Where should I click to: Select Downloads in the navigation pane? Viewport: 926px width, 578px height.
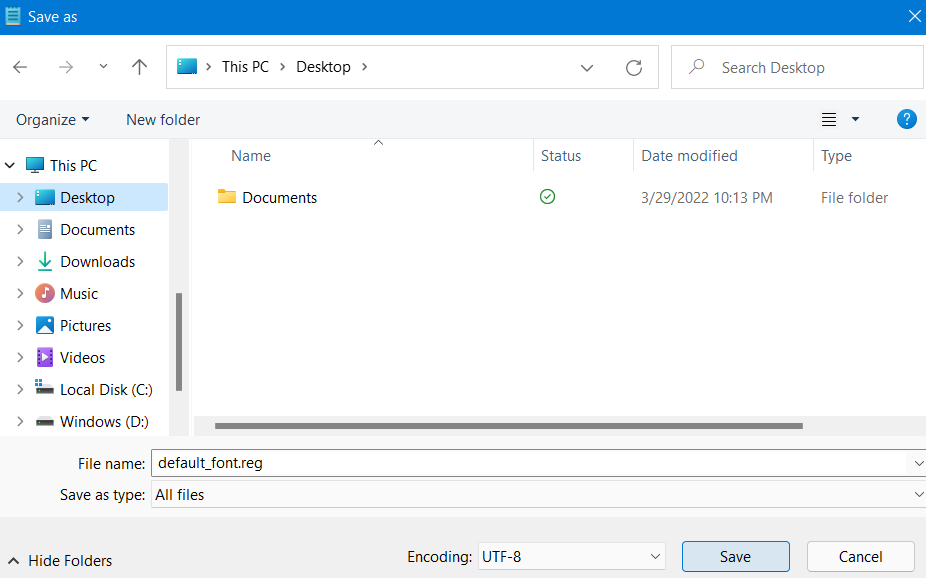coord(97,262)
